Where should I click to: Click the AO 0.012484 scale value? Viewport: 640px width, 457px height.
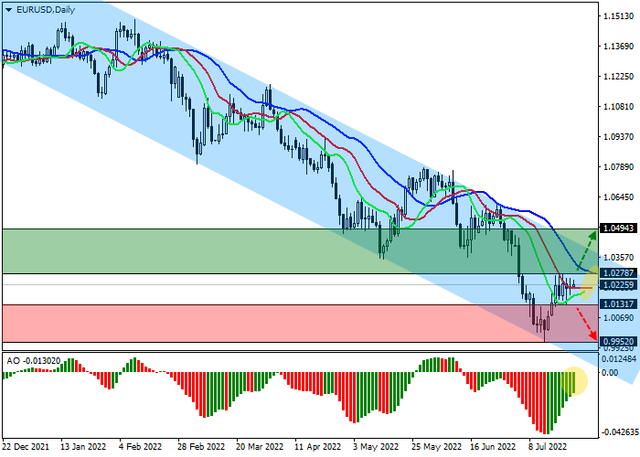tap(619, 359)
